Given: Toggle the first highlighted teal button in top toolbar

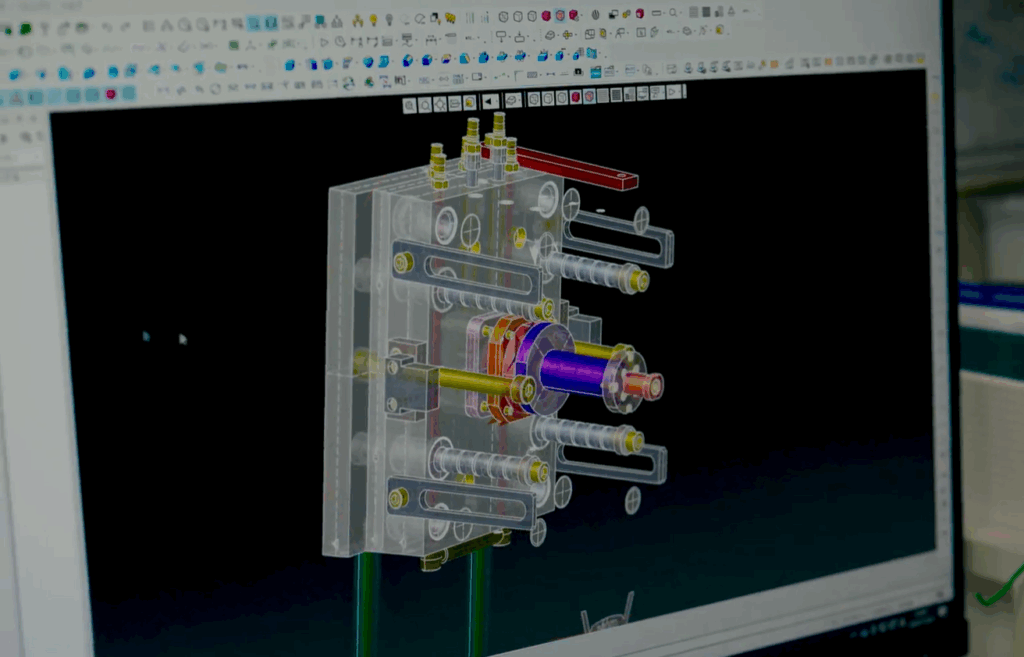Looking at the screenshot, I should pos(254,23).
